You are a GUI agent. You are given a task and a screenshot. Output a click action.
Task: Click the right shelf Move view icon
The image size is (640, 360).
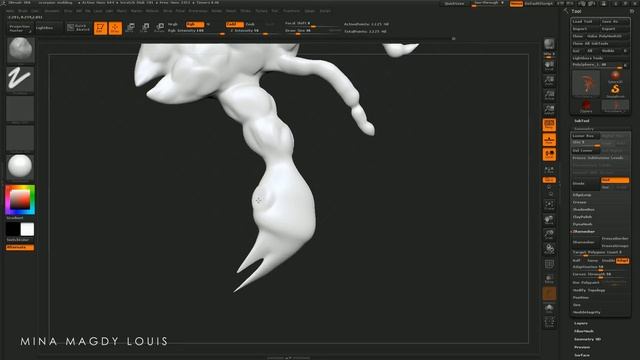point(549,220)
